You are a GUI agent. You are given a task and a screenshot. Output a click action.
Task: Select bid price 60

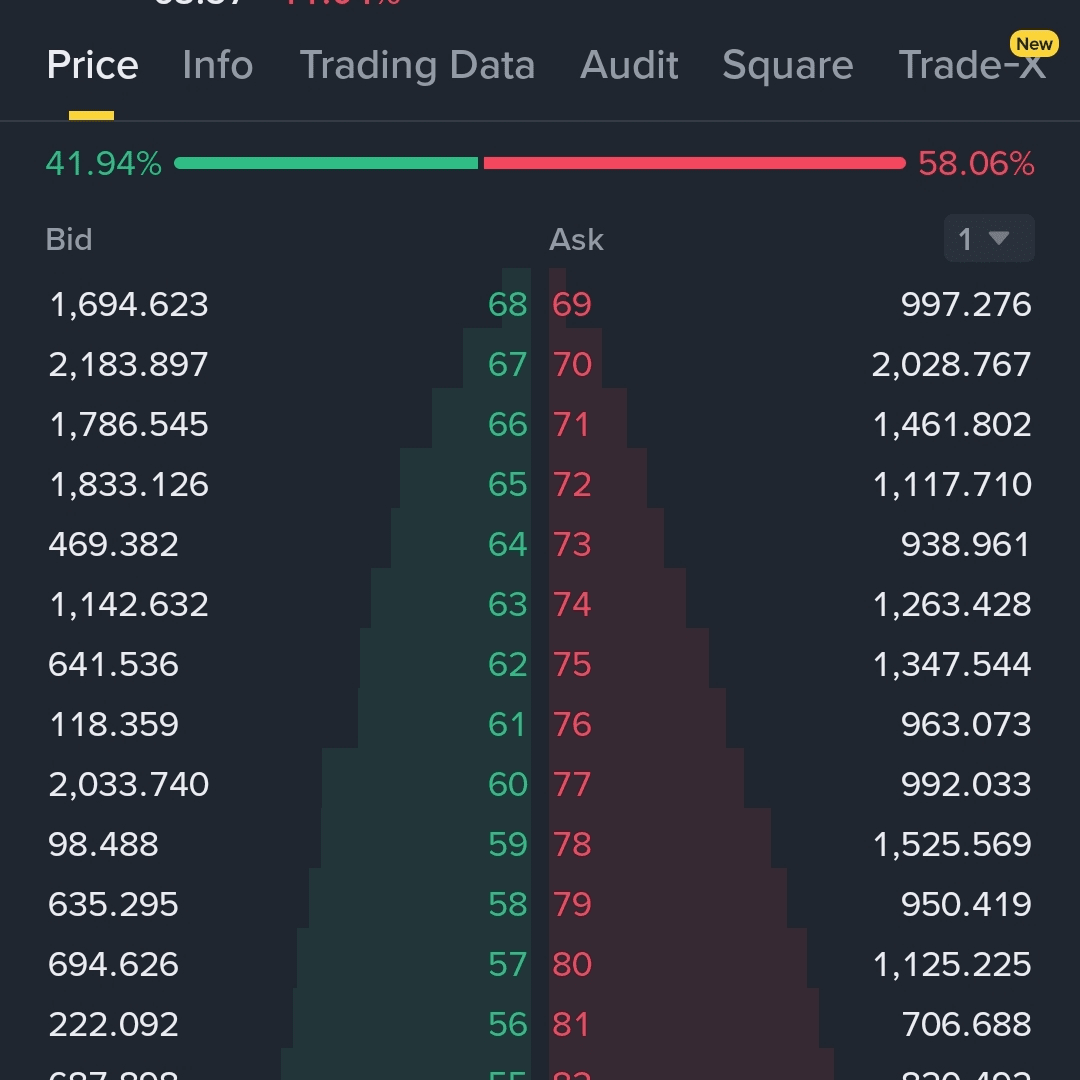(508, 784)
